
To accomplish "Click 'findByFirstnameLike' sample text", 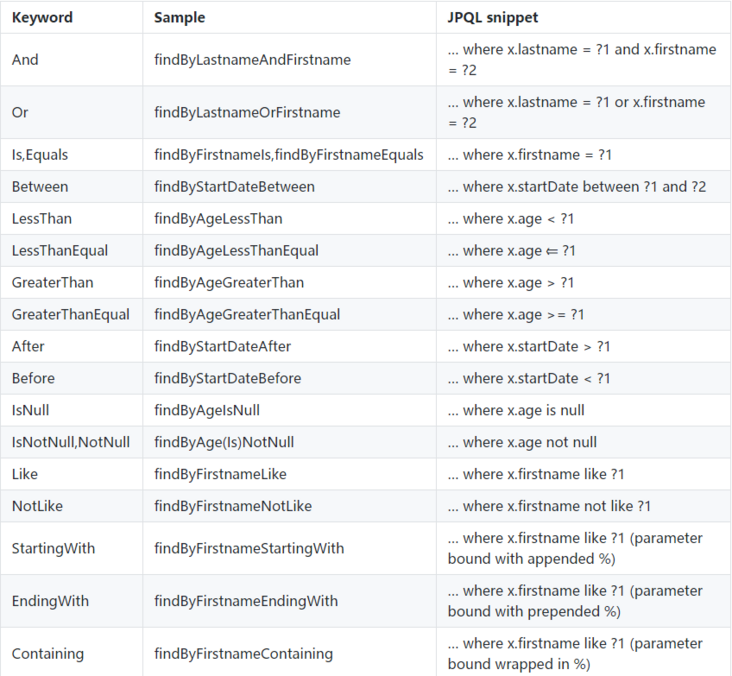I will click(x=220, y=474).
